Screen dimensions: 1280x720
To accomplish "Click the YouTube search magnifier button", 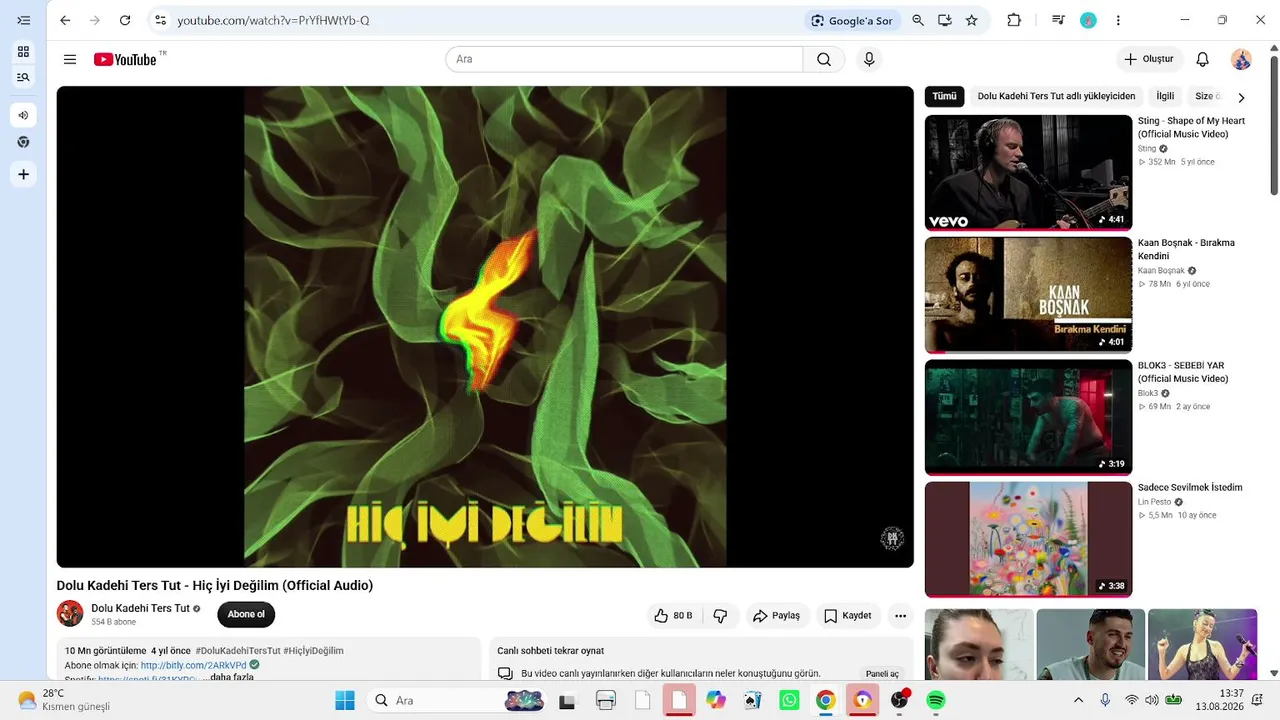I will 824,59.
